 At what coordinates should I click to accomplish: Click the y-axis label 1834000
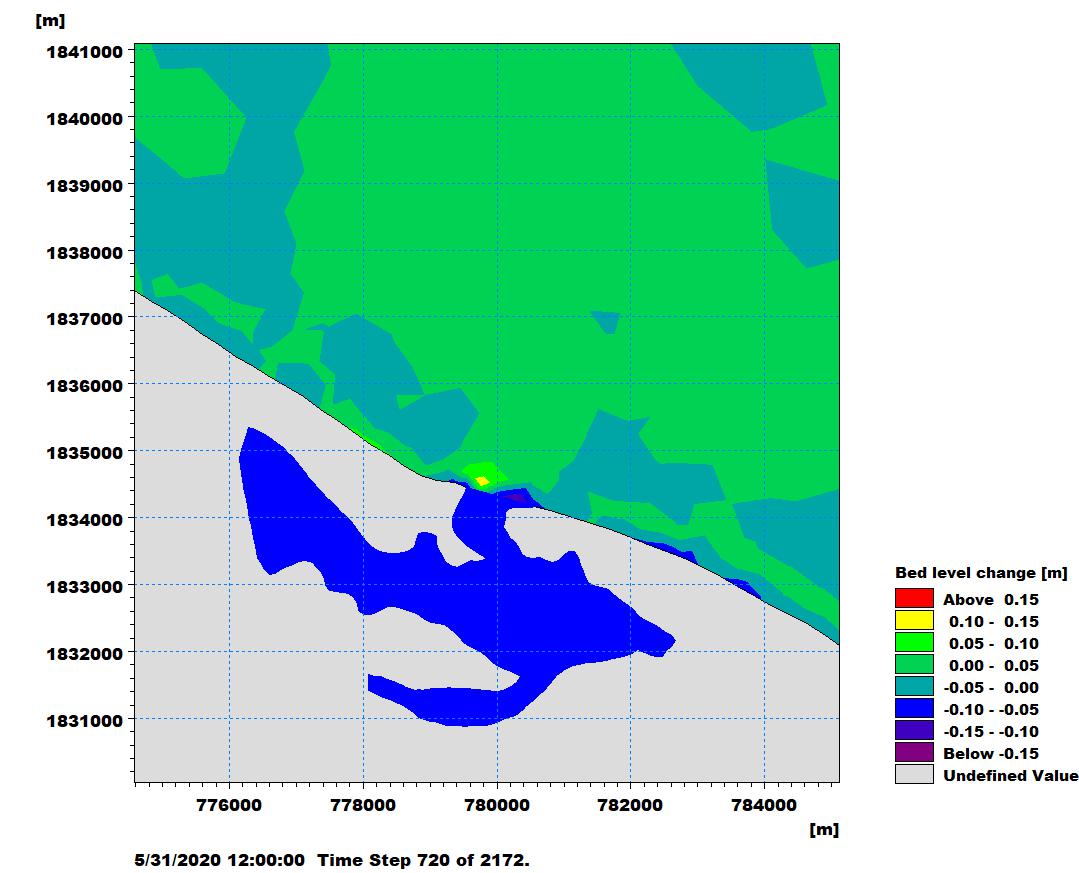tap(85, 519)
